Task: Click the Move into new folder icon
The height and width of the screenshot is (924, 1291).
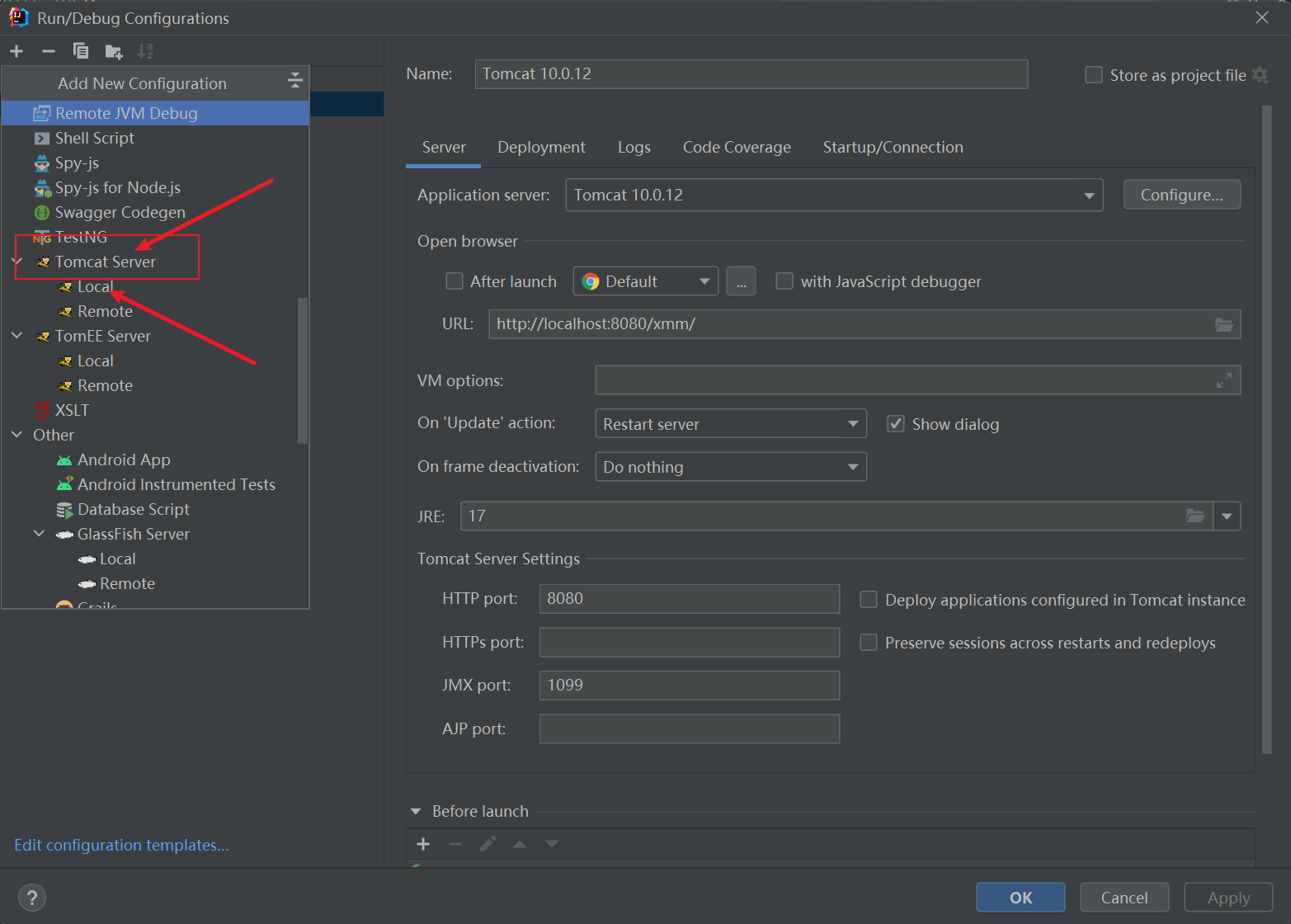Action: click(x=114, y=52)
